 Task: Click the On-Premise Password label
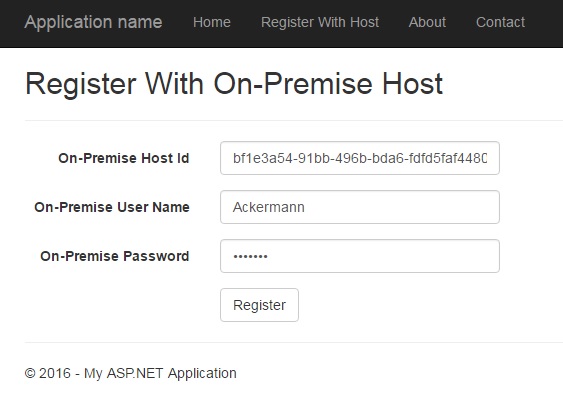coord(115,256)
